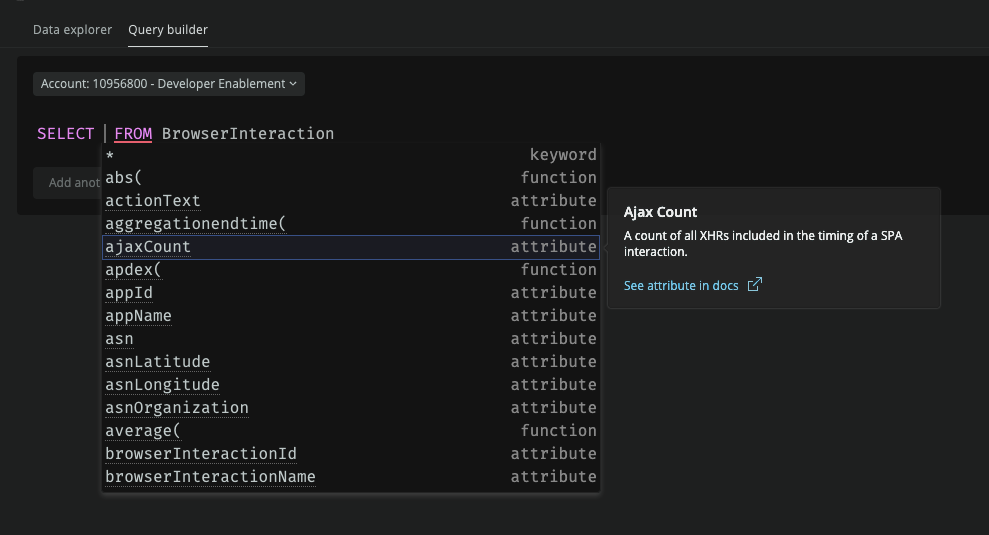Click the FROM keyword in the query
Image resolution: width=989 pixels, height=535 pixels.
133,134
